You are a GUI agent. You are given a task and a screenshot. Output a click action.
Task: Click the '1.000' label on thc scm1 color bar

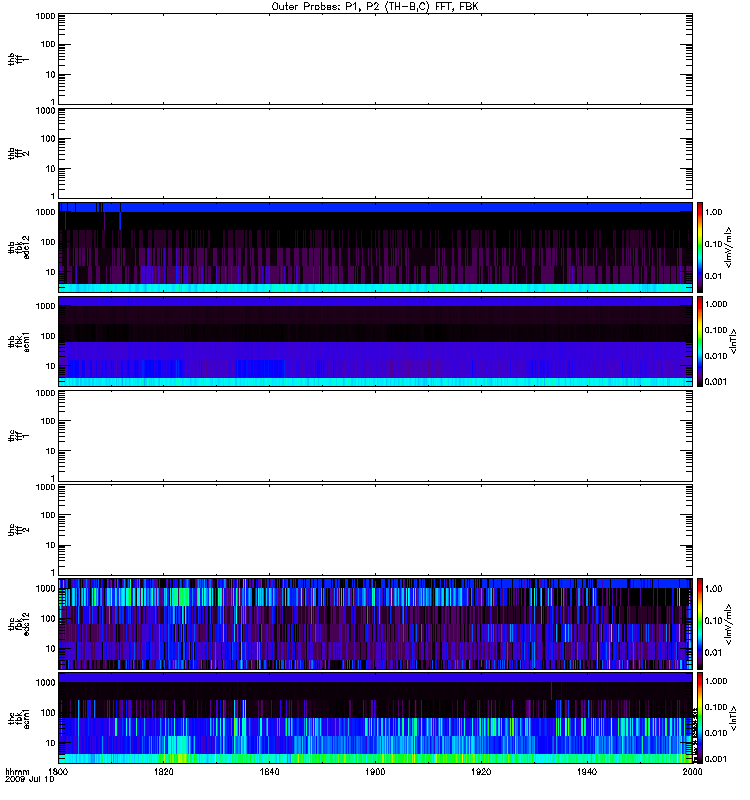click(x=716, y=681)
